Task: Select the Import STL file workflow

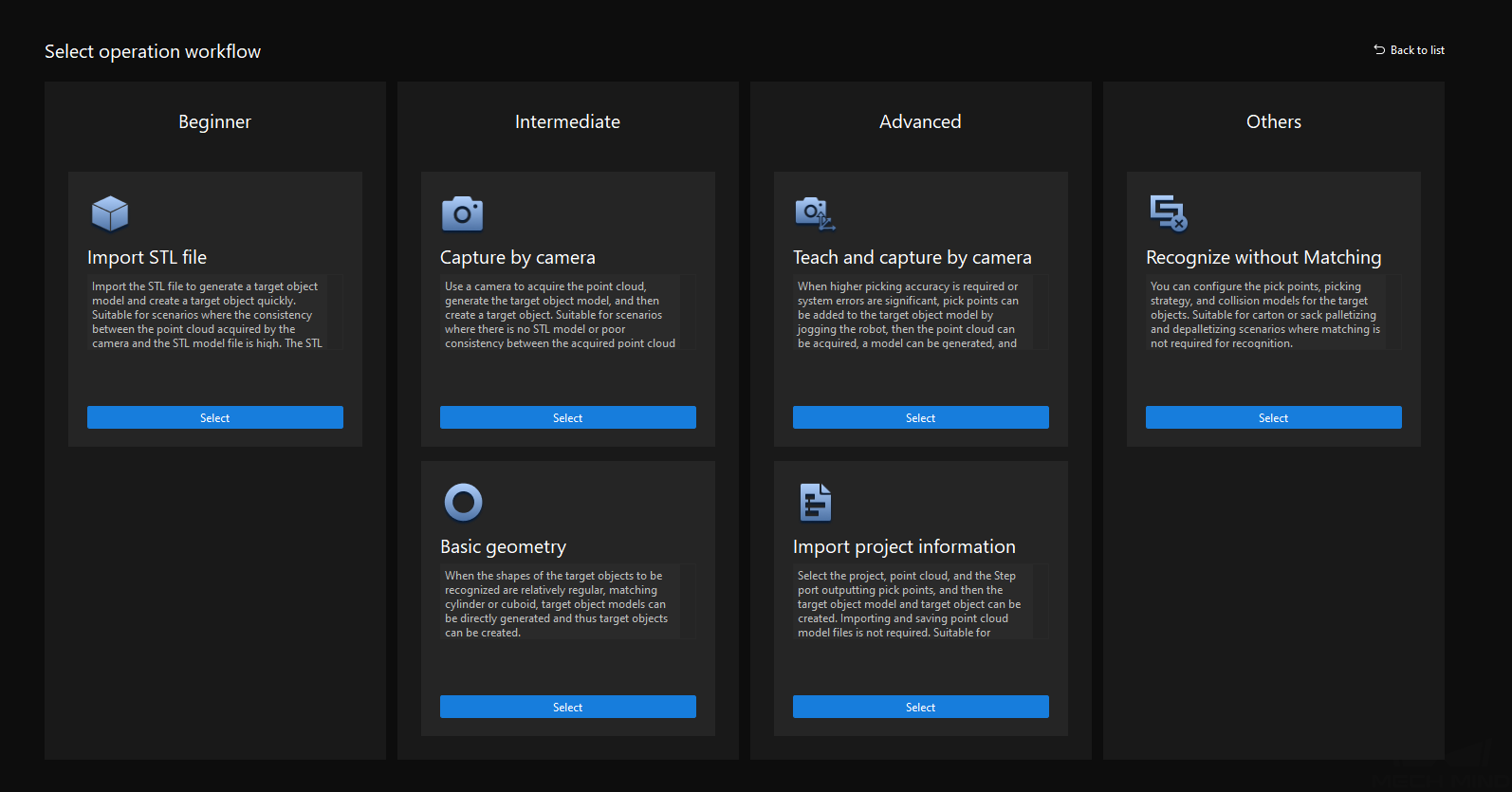Action: click(x=215, y=417)
